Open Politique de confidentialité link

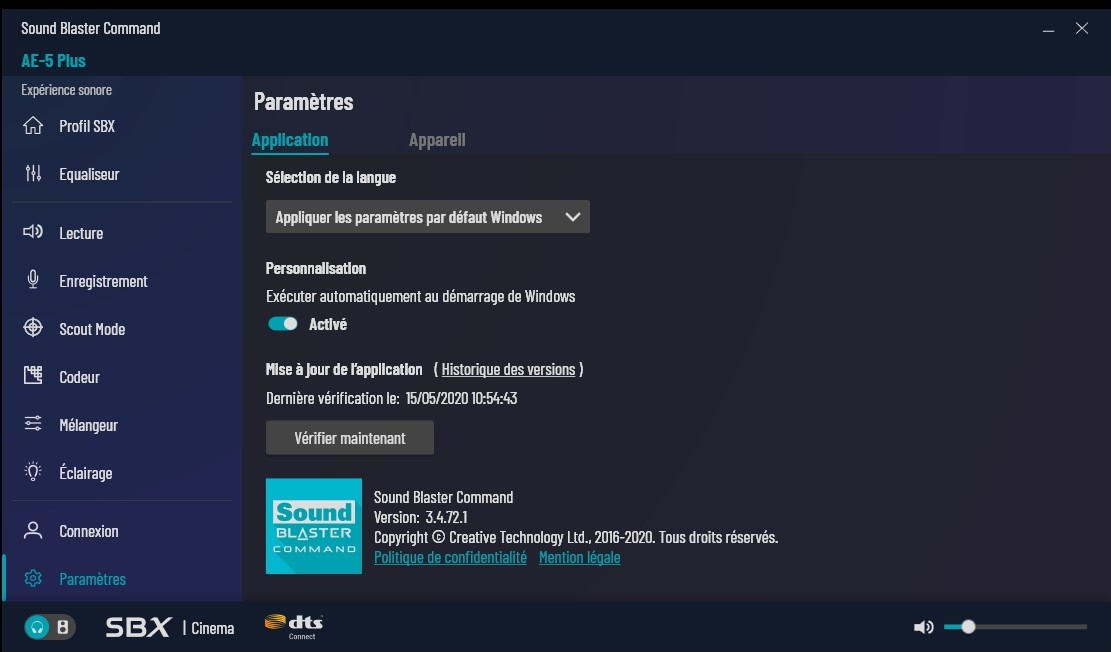(450, 557)
